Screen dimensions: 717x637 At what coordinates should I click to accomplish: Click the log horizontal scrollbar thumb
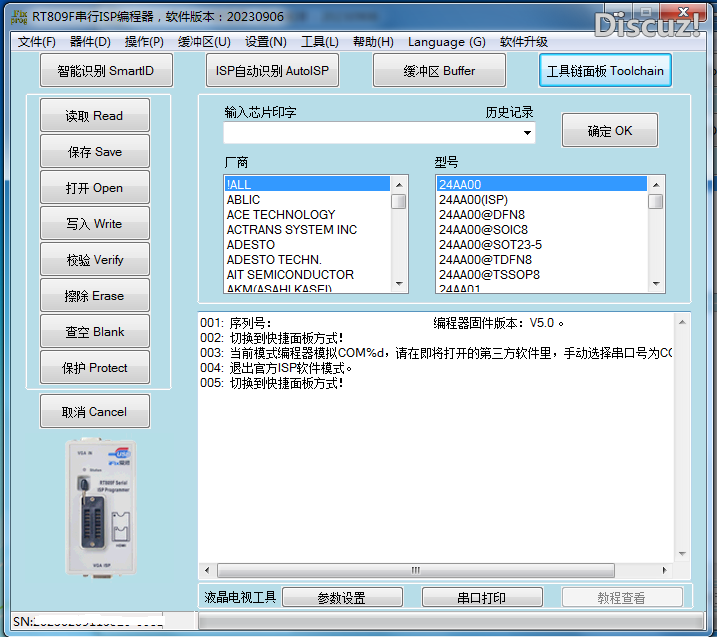[x=416, y=570]
